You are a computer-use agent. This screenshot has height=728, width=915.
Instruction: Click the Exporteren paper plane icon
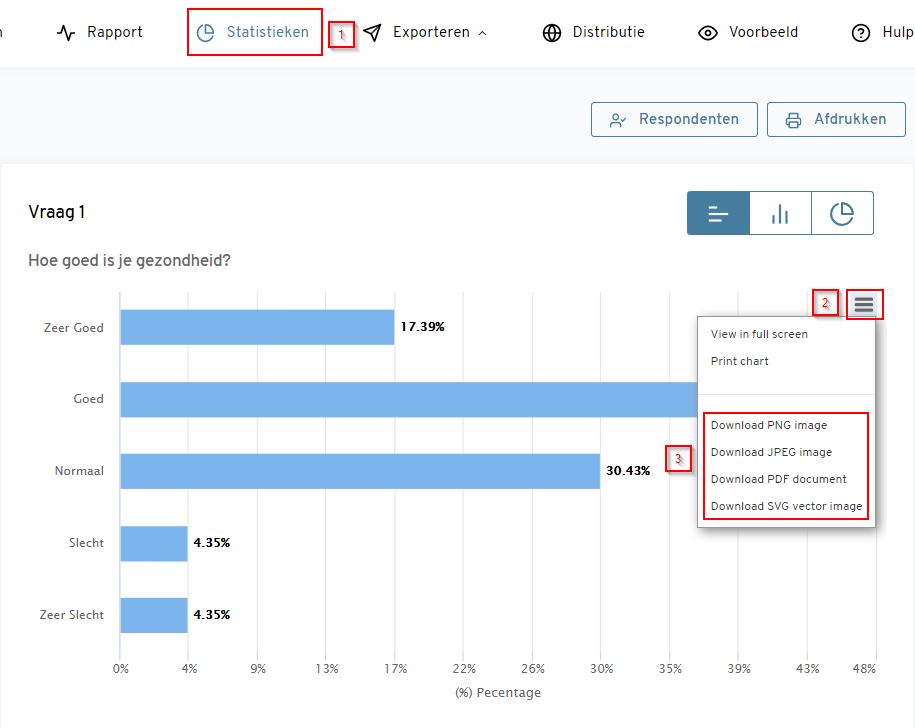372,32
